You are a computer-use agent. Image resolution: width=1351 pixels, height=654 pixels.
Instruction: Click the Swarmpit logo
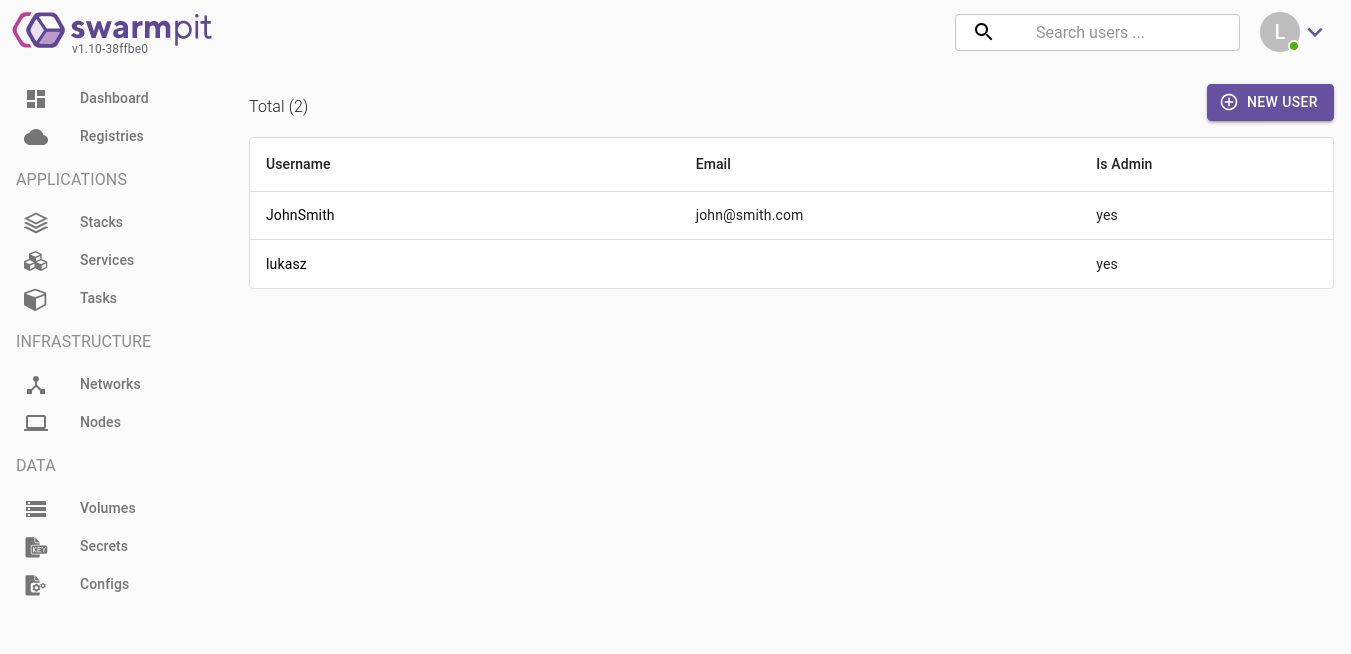coord(112,30)
